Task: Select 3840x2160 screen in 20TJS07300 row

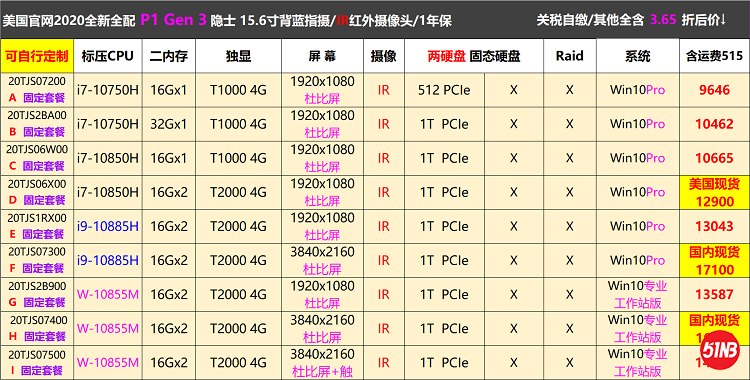Action: pos(322,252)
